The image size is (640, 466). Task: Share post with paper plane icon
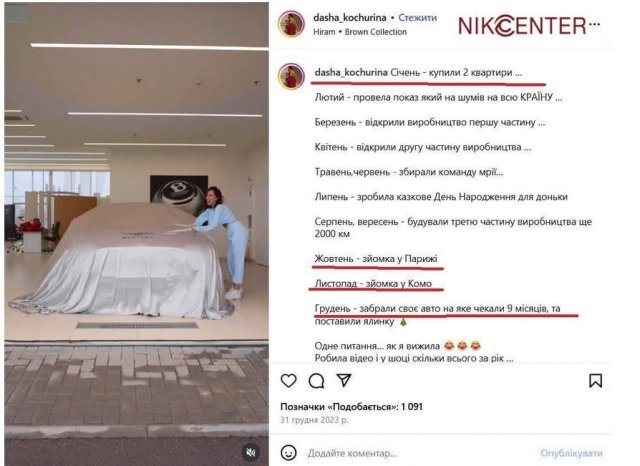click(344, 380)
